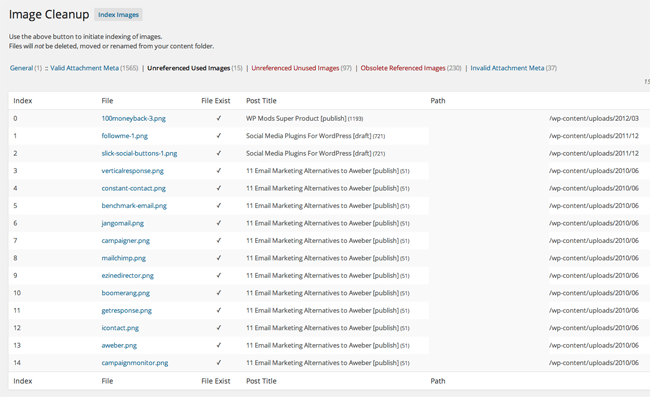
Task: Click the post title in the getresponse.png row
Action: [327, 310]
